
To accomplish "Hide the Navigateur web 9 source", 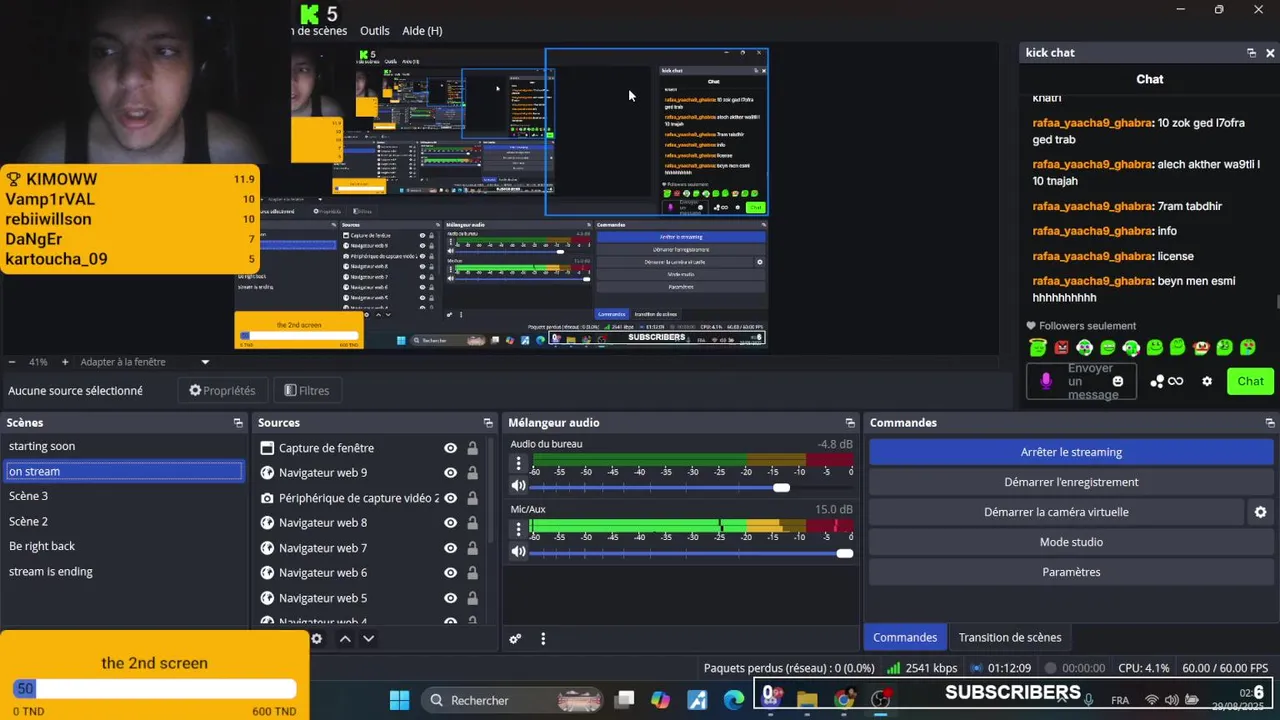I will 450,473.
